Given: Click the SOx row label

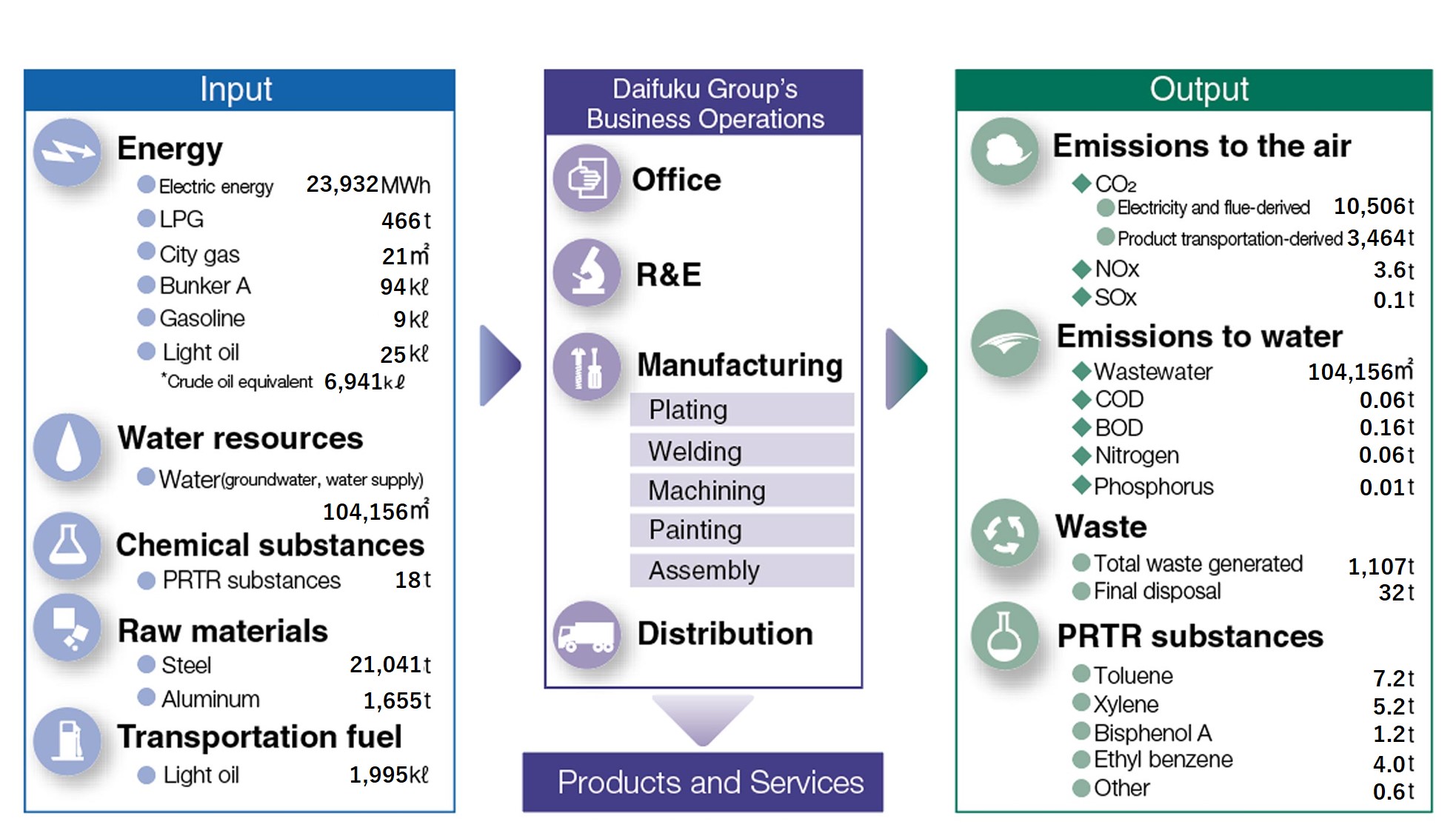Looking at the screenshot, I should pos(1115,298).
